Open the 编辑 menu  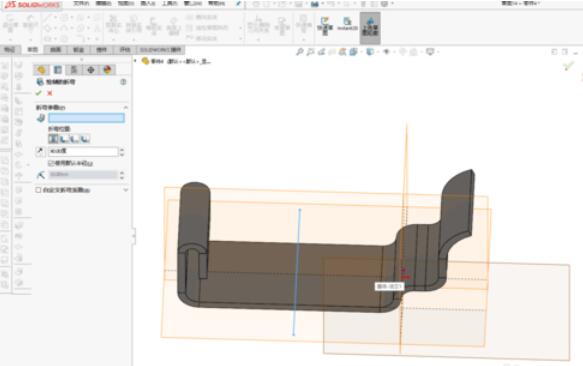click(x=103, y=4)
